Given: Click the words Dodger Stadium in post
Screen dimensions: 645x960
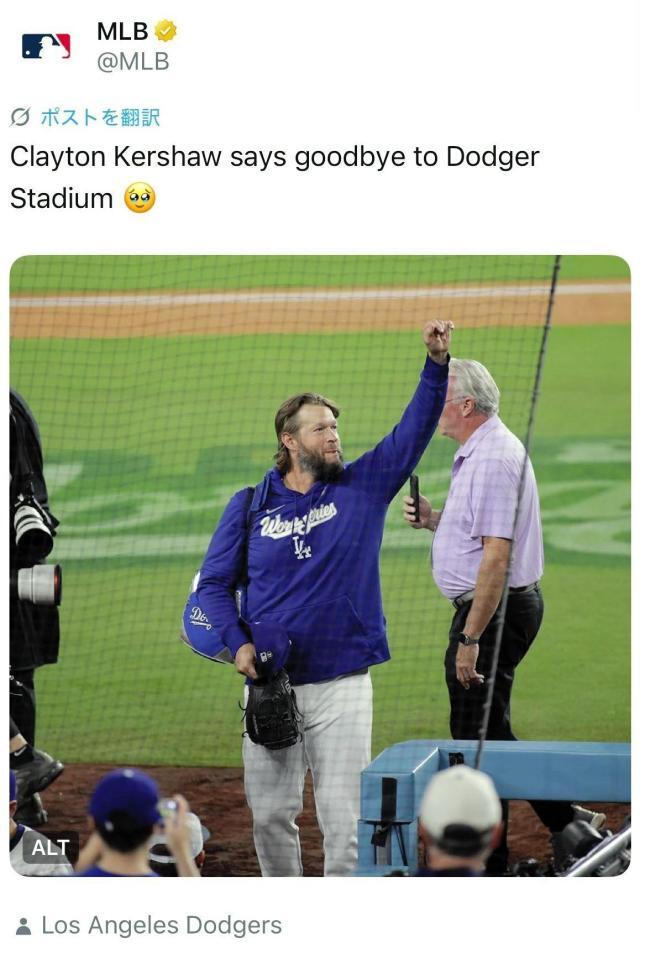Looking at the screenshot, I should [275, 178].
